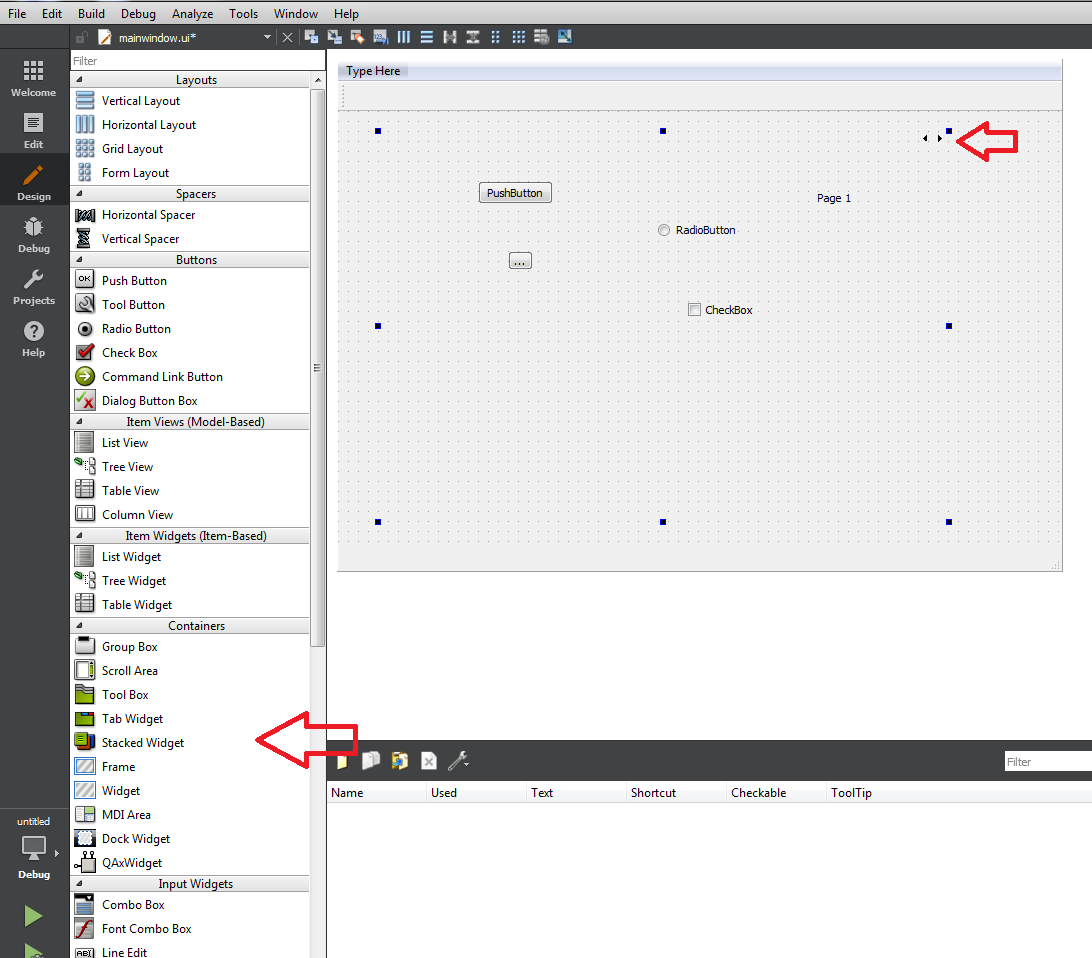The image size is (1092, 958).
Task: Click the Shortcut column header
Action: point(654,793)
